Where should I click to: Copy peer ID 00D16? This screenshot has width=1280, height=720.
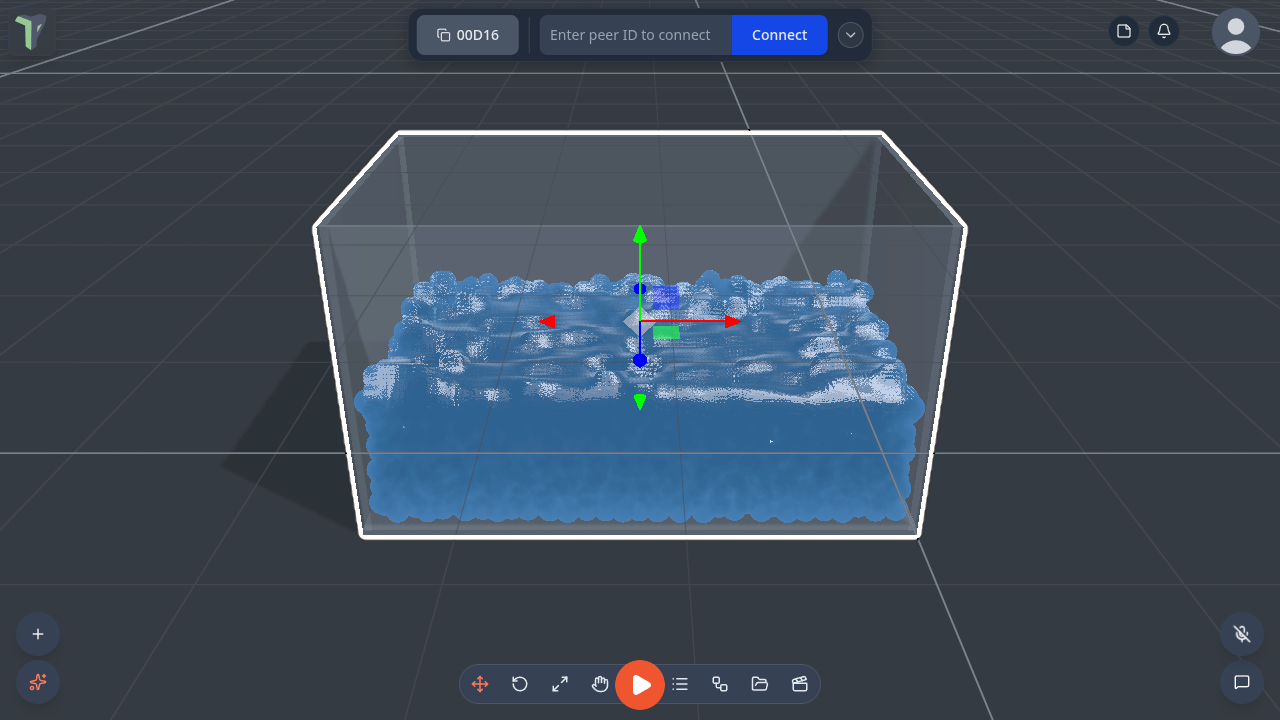(x=468, y=35)
